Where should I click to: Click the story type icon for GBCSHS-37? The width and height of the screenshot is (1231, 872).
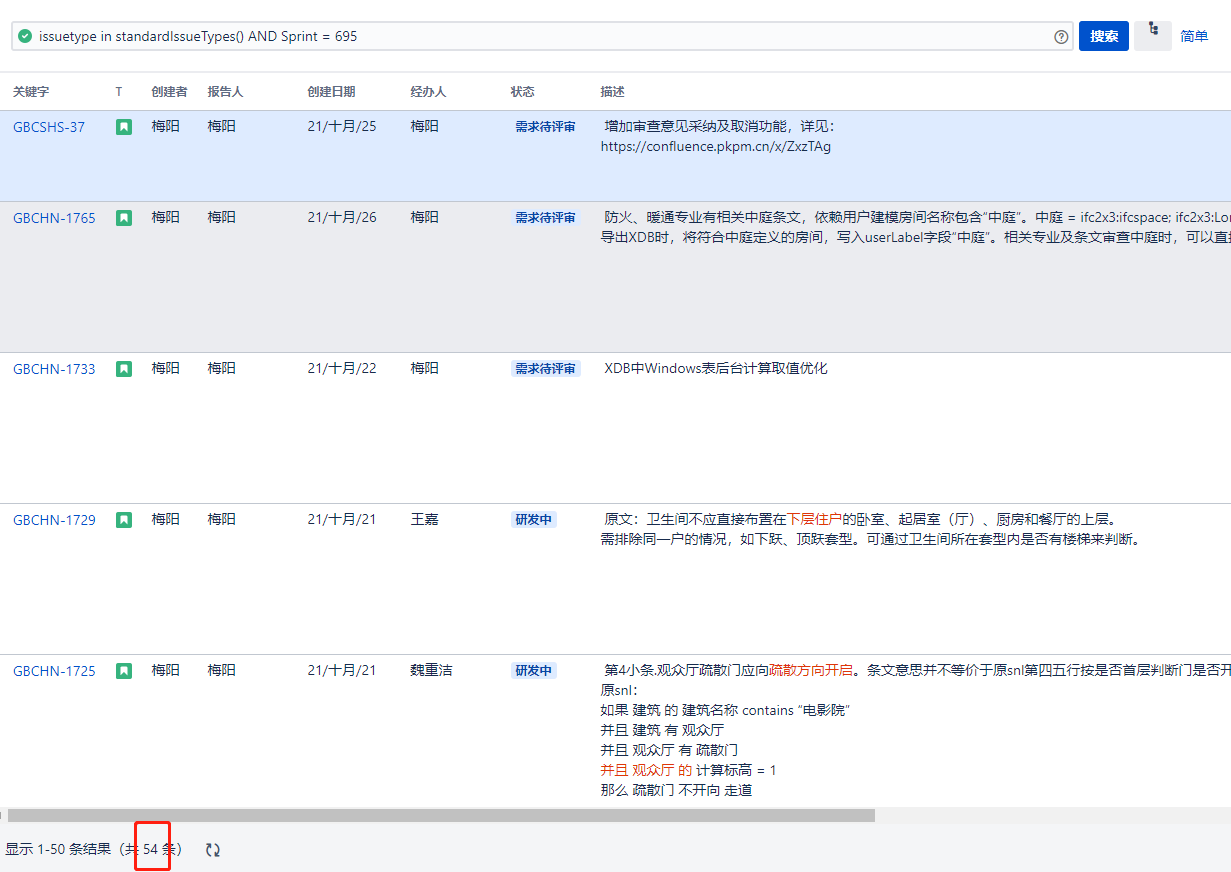[124, 127]
